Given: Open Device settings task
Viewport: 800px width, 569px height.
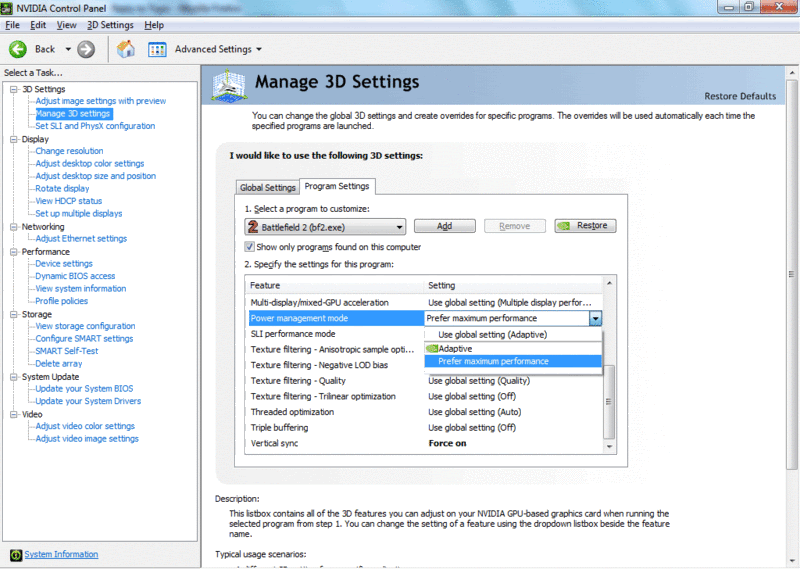Looking at the screenshot, I should coord(64,264).
